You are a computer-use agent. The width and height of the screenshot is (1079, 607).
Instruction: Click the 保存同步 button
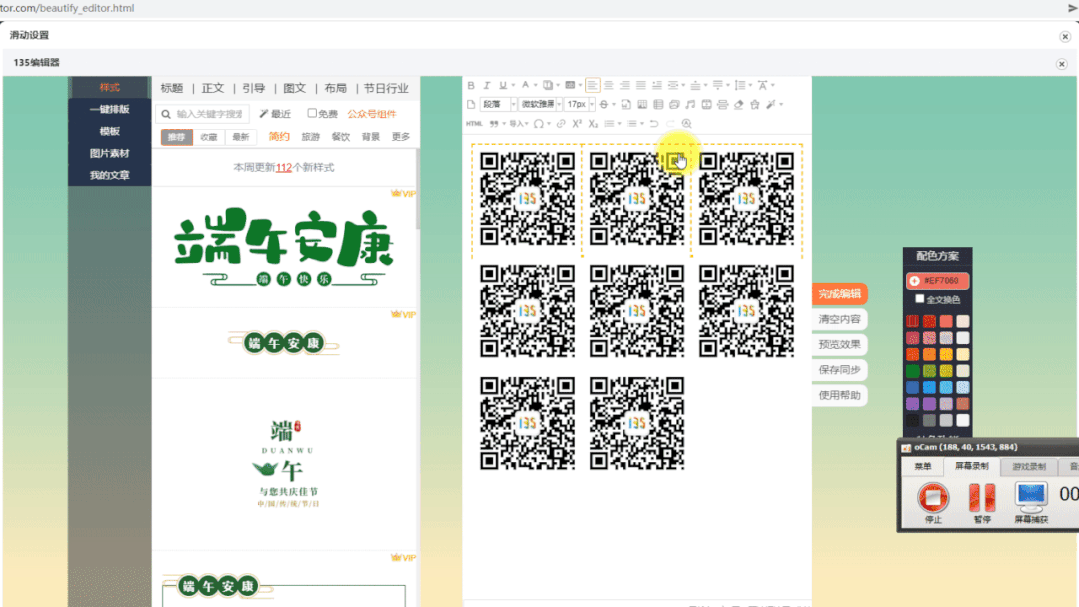tap(840, 370)
